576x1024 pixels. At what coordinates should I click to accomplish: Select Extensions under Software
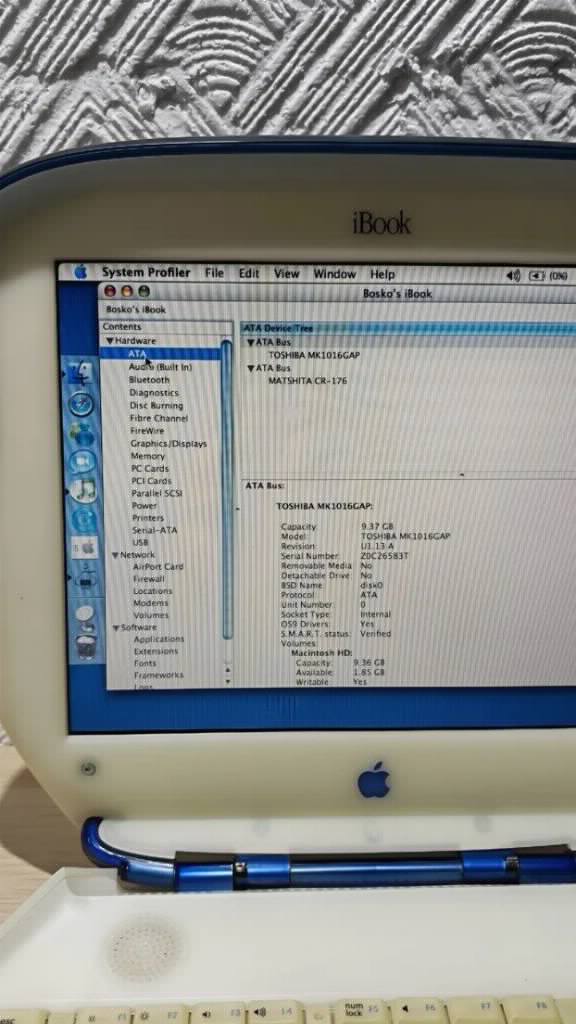pos(155,651)
